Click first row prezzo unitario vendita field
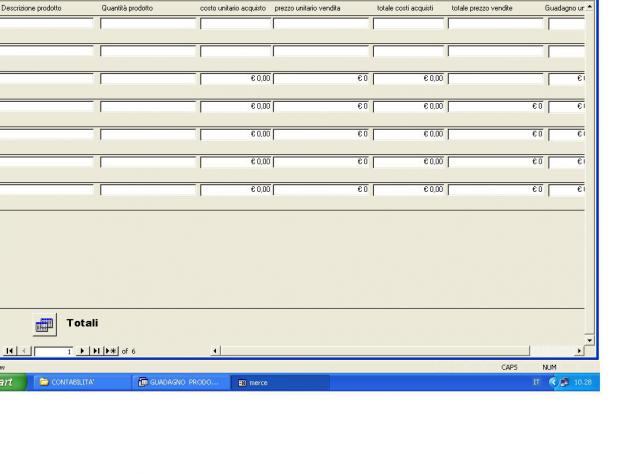Viewport: 632px width, 474px height. (321, 24)
